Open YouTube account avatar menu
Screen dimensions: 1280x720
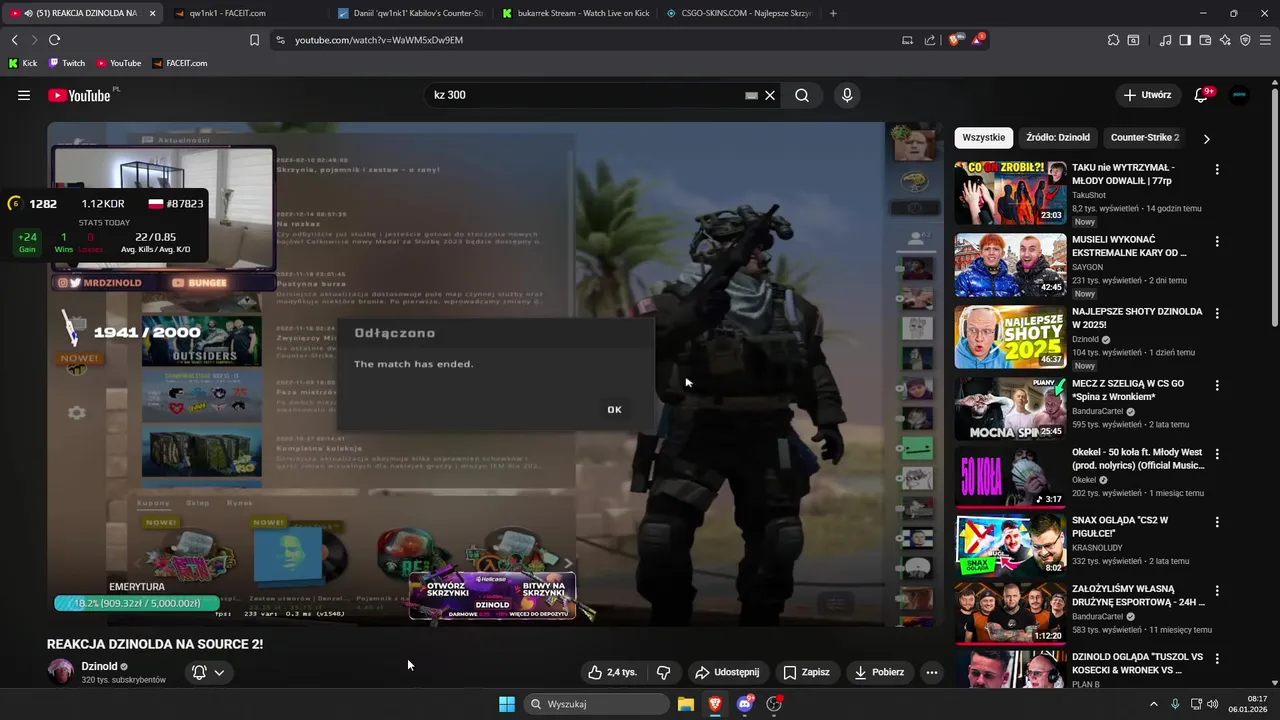(x=1240, y=95)
